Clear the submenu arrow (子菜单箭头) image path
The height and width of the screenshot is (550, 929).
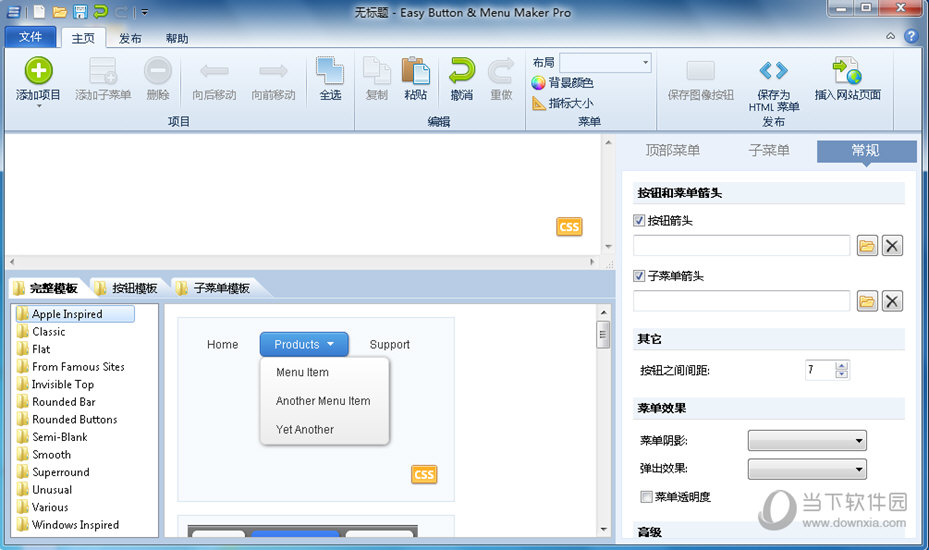pyautogui.click(x=892, y=301)
